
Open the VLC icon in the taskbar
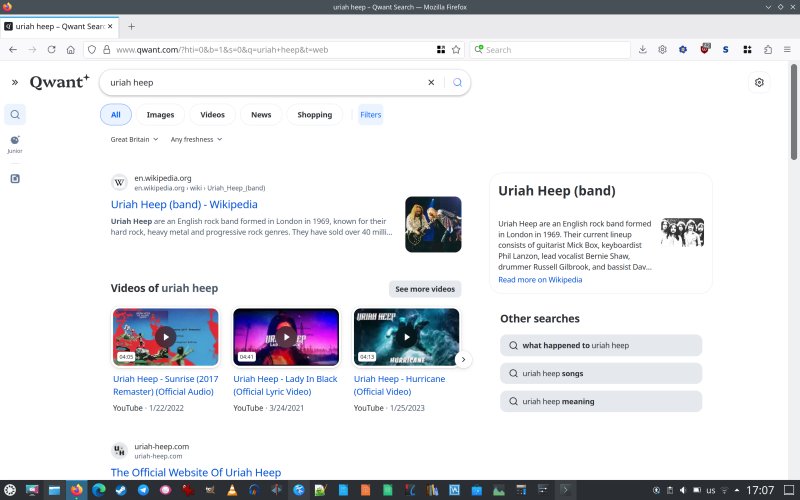[232, 490]
